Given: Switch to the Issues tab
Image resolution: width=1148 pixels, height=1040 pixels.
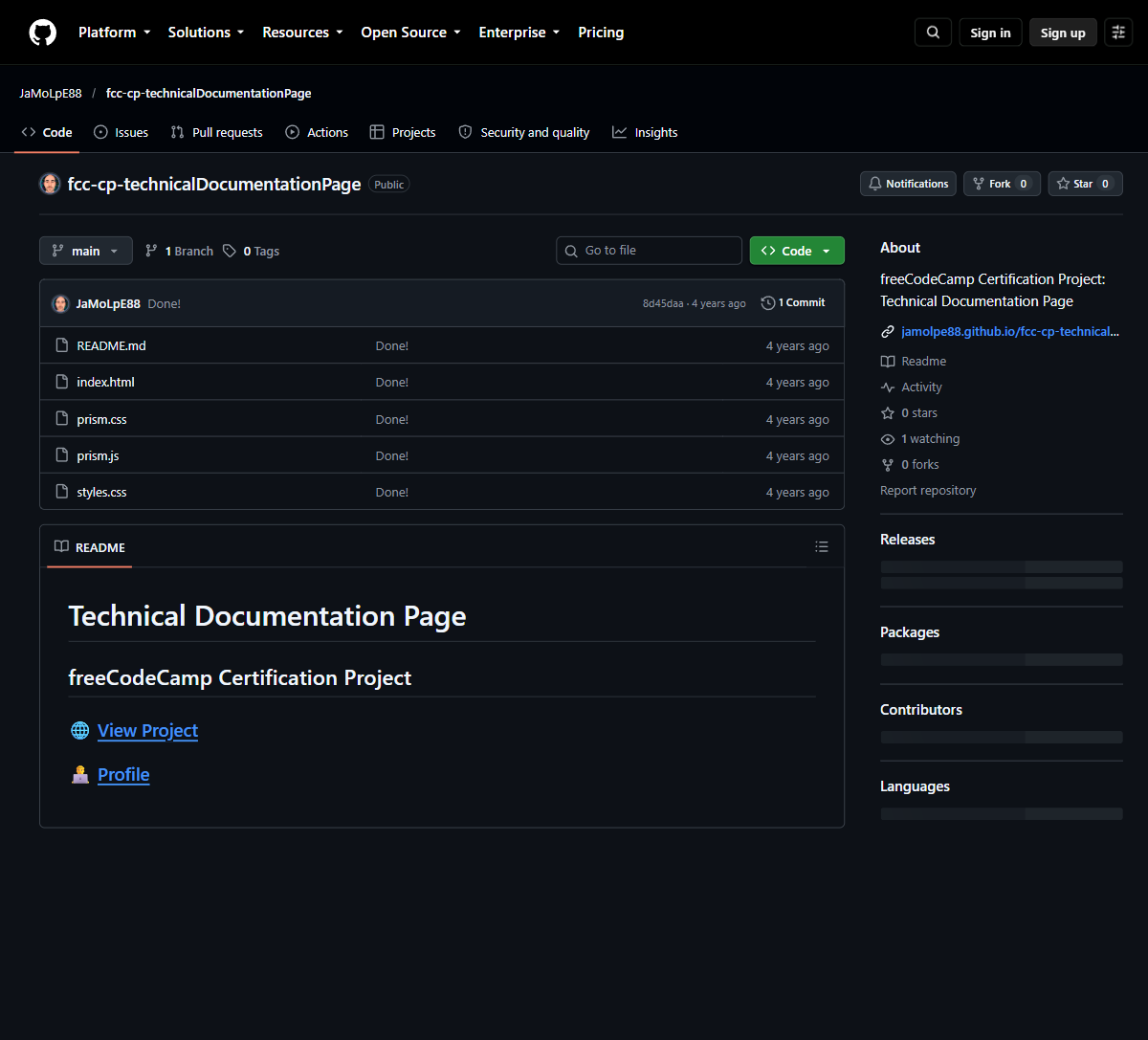Looking at the screenshot, I should (121, 133).
